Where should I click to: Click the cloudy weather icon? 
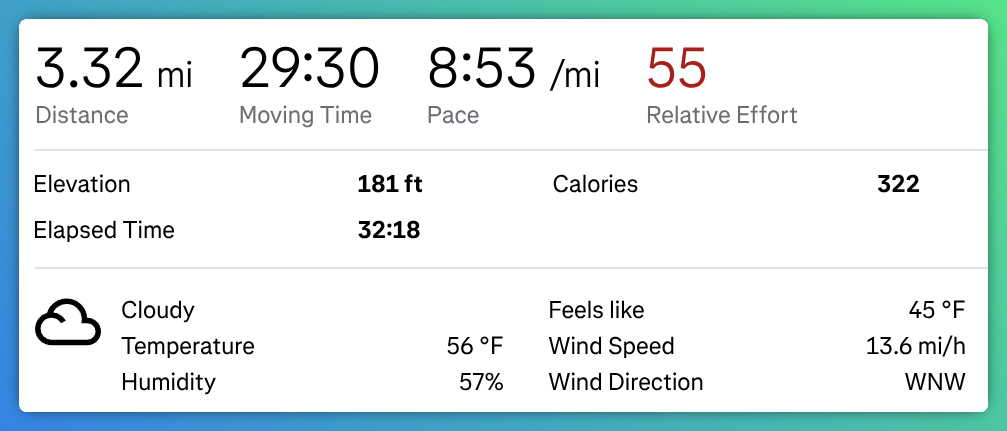[x=67, y=322]
